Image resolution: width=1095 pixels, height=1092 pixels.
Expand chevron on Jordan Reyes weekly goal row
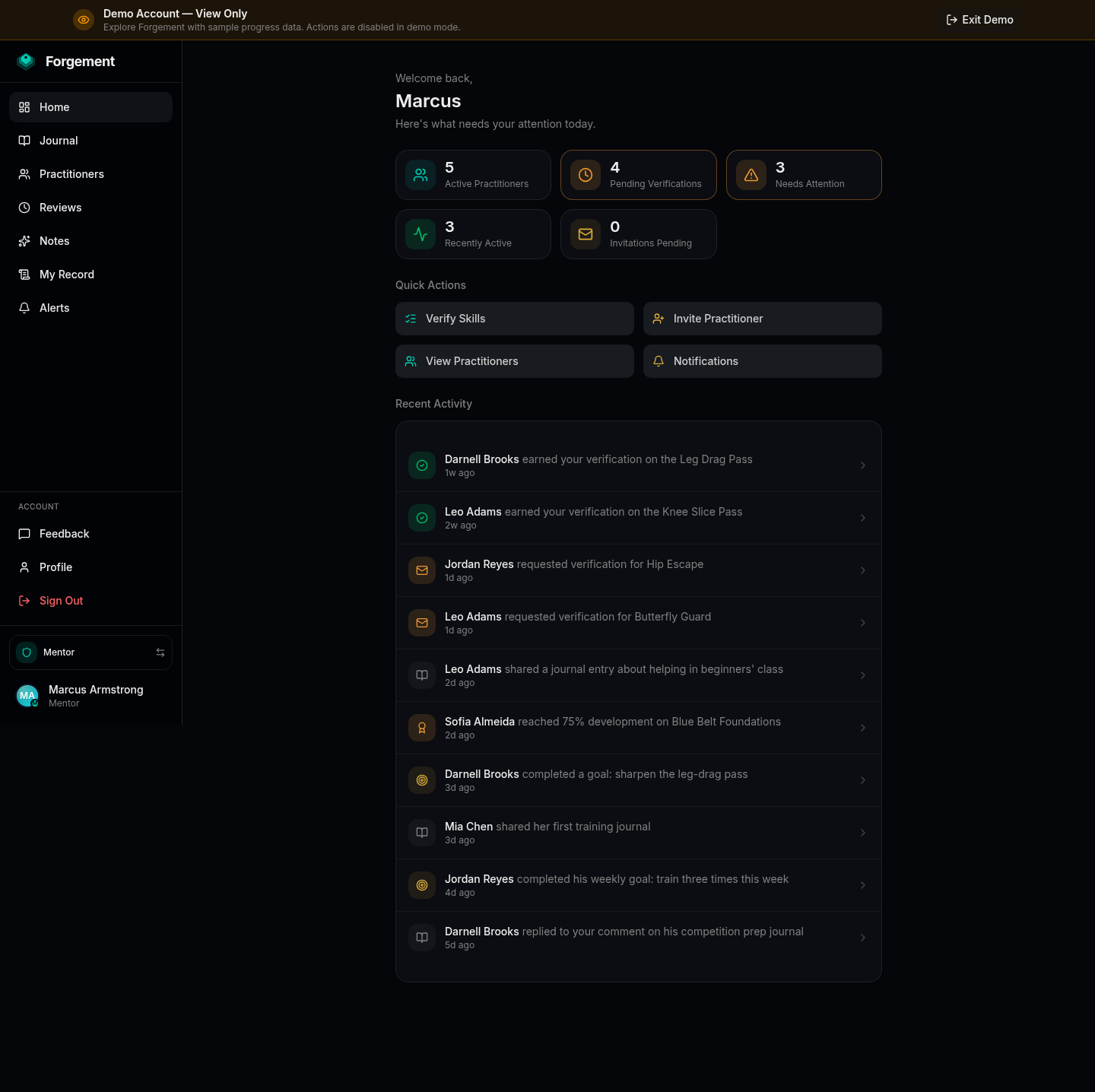click(x=863, y=885)
